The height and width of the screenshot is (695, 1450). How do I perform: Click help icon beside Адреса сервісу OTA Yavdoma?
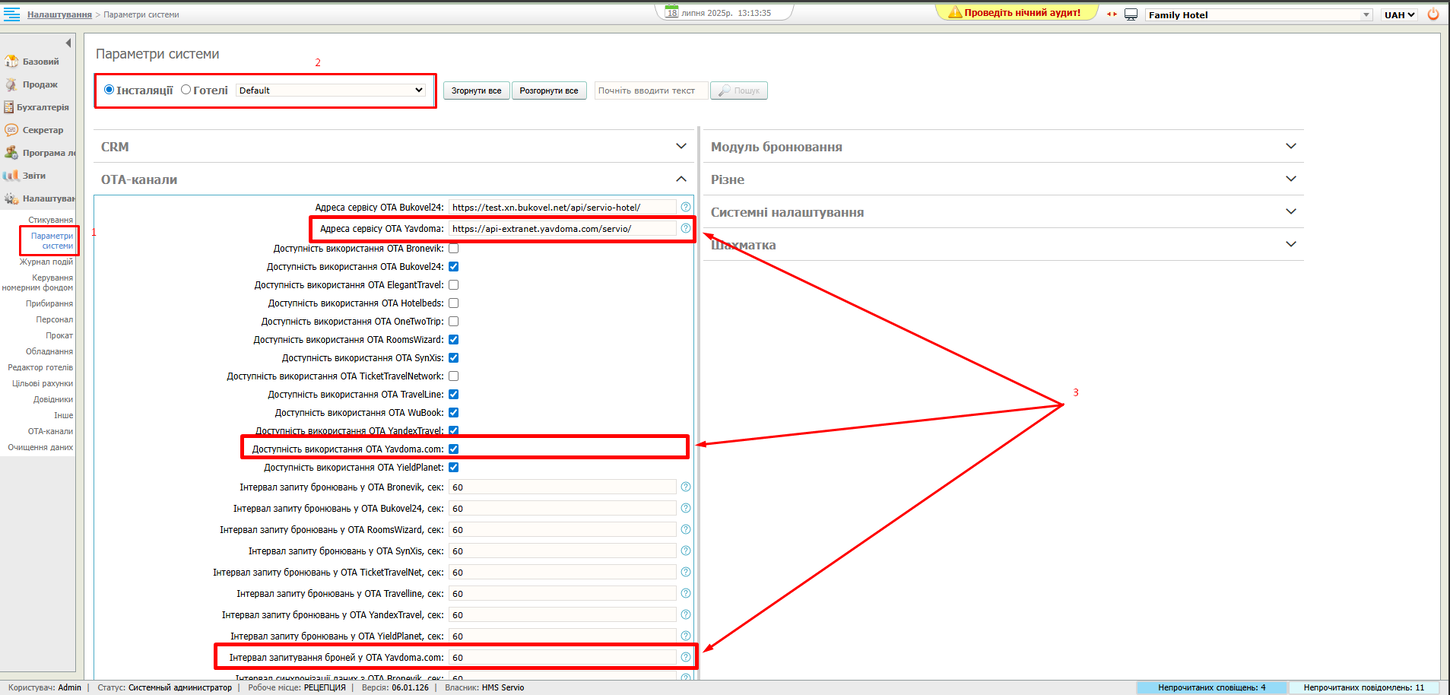(685, 228)
